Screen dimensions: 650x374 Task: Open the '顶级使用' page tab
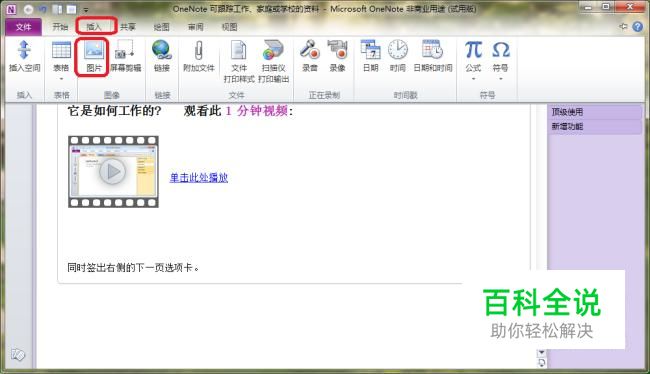(x=594, y=112)
